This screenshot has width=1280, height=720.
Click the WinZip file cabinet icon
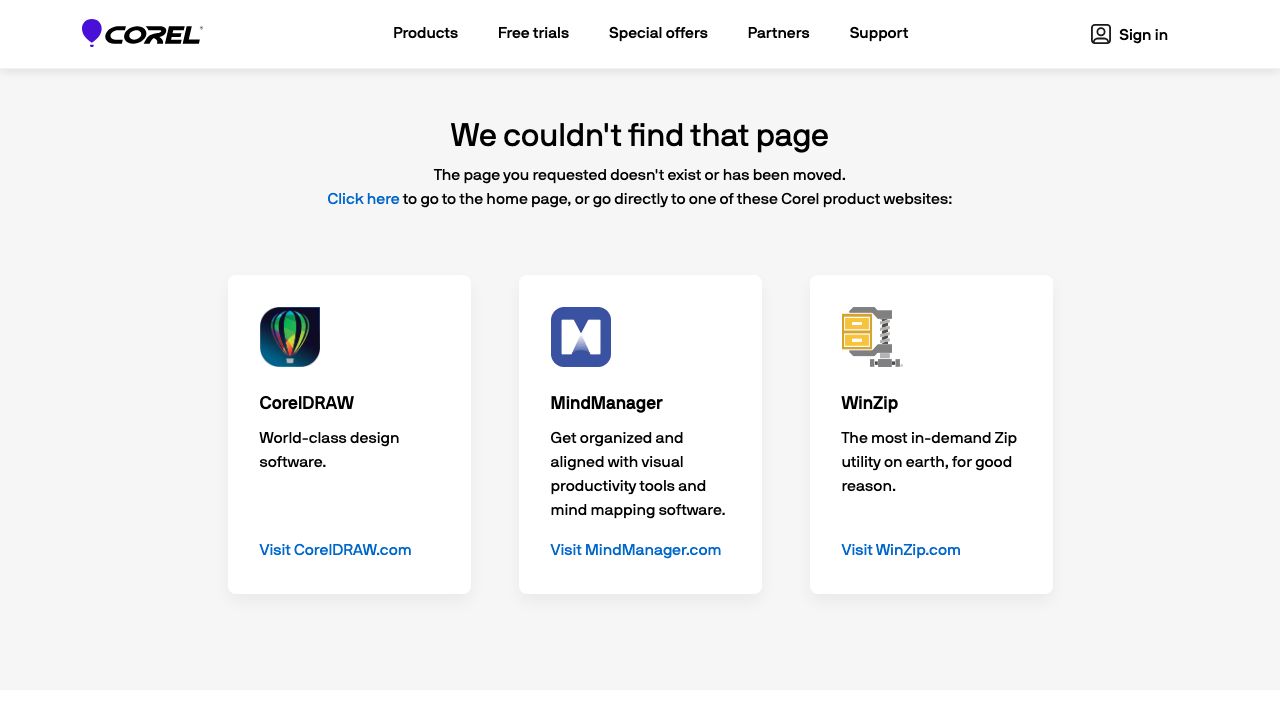tap(872, 337)
